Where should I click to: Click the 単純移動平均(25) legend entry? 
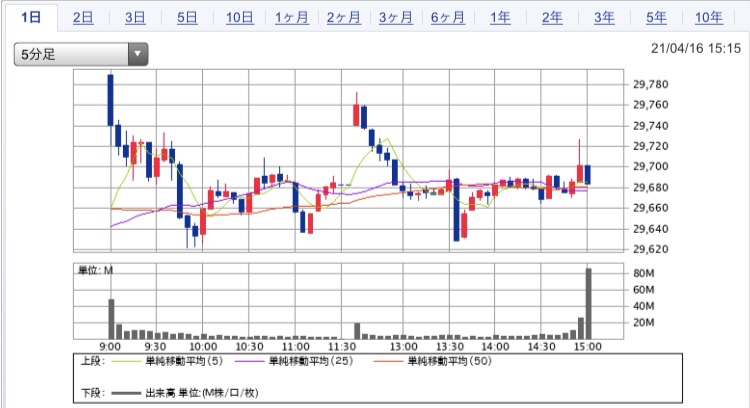click(x=294, y=361)
